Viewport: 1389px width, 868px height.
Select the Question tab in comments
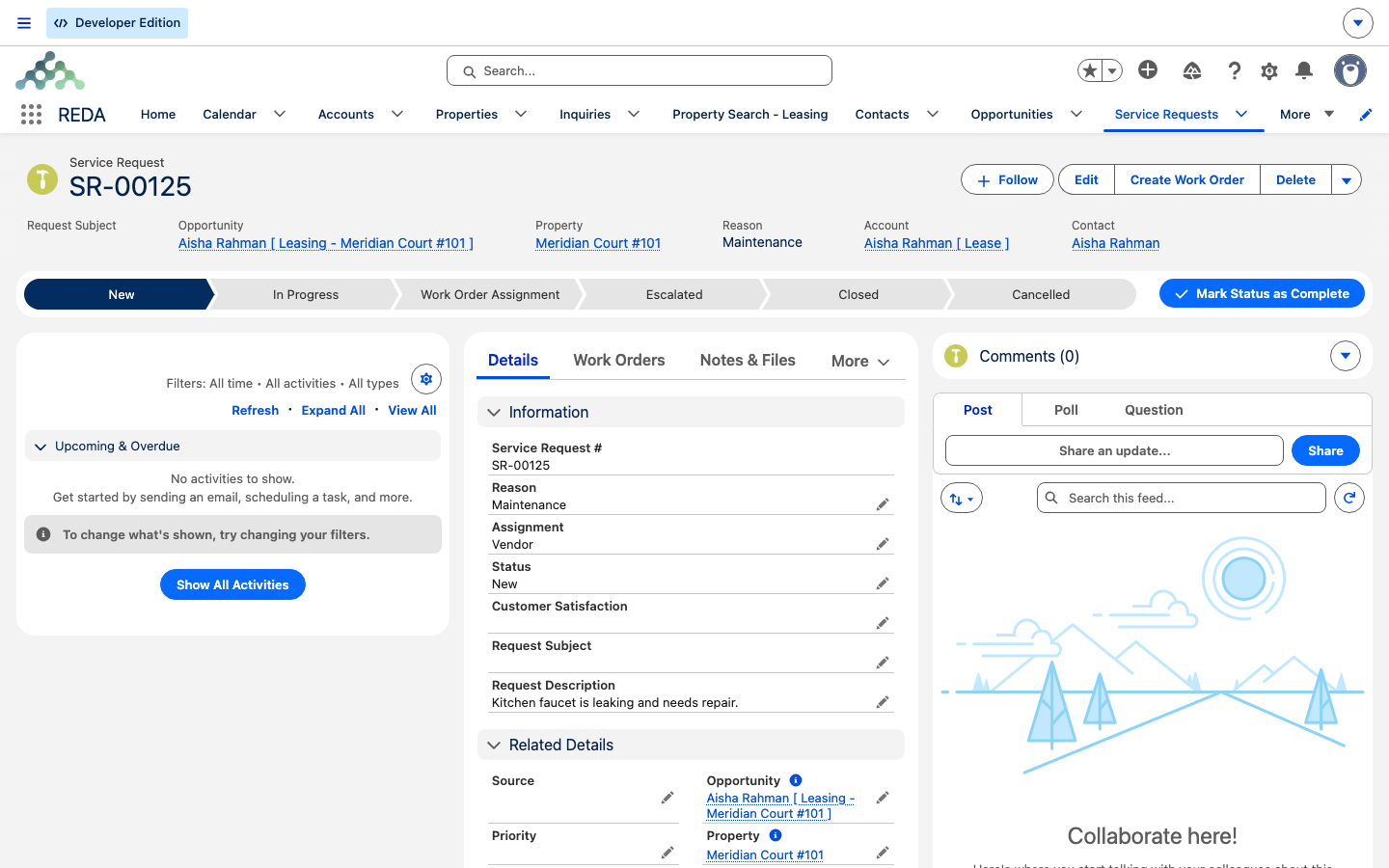click(1154, 410)
